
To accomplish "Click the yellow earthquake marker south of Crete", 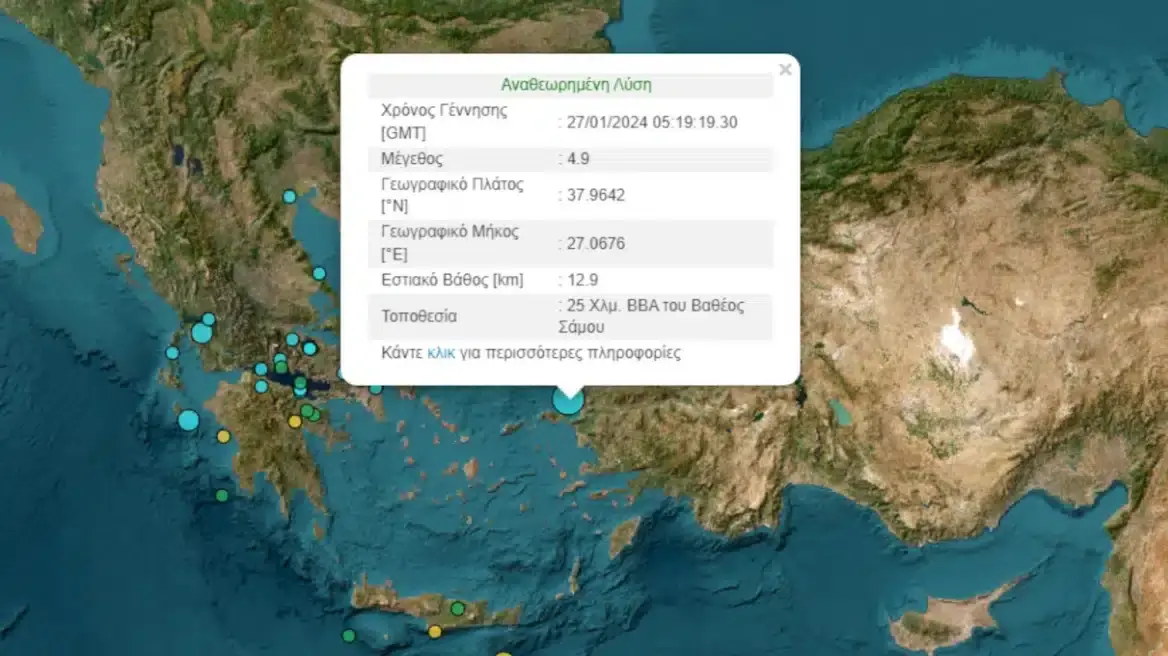I will [x=437, y=632].
